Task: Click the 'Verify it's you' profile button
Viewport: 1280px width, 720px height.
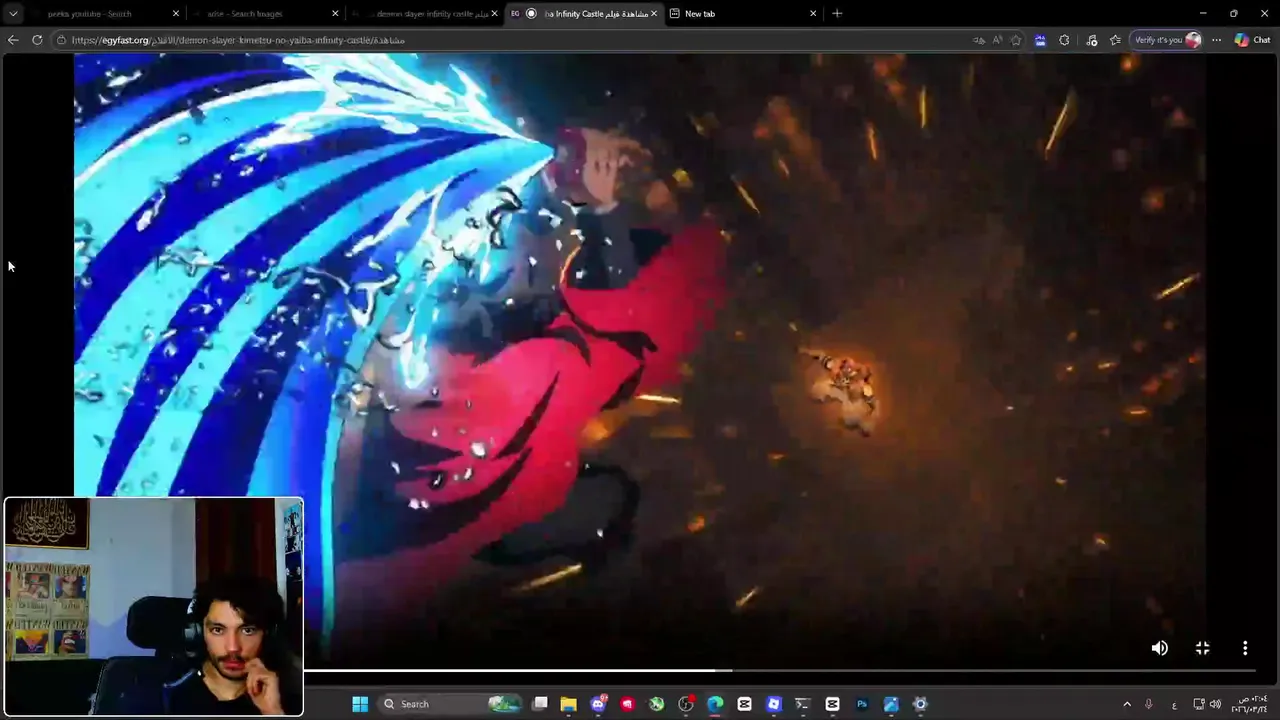Action: [x=1166, y=40]
